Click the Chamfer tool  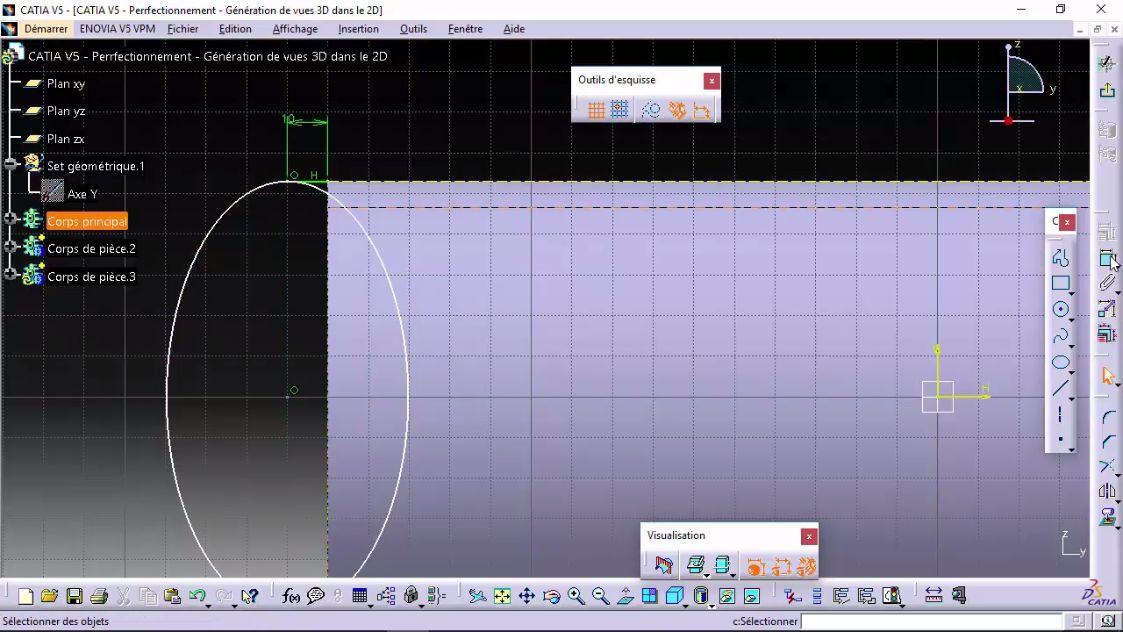point(1107,441)
